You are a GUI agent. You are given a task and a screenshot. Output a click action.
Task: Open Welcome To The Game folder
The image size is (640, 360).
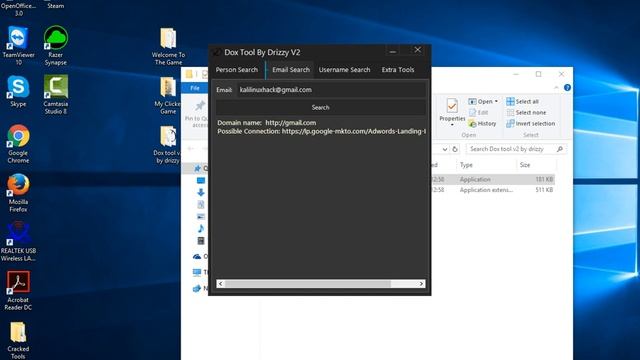168,46
